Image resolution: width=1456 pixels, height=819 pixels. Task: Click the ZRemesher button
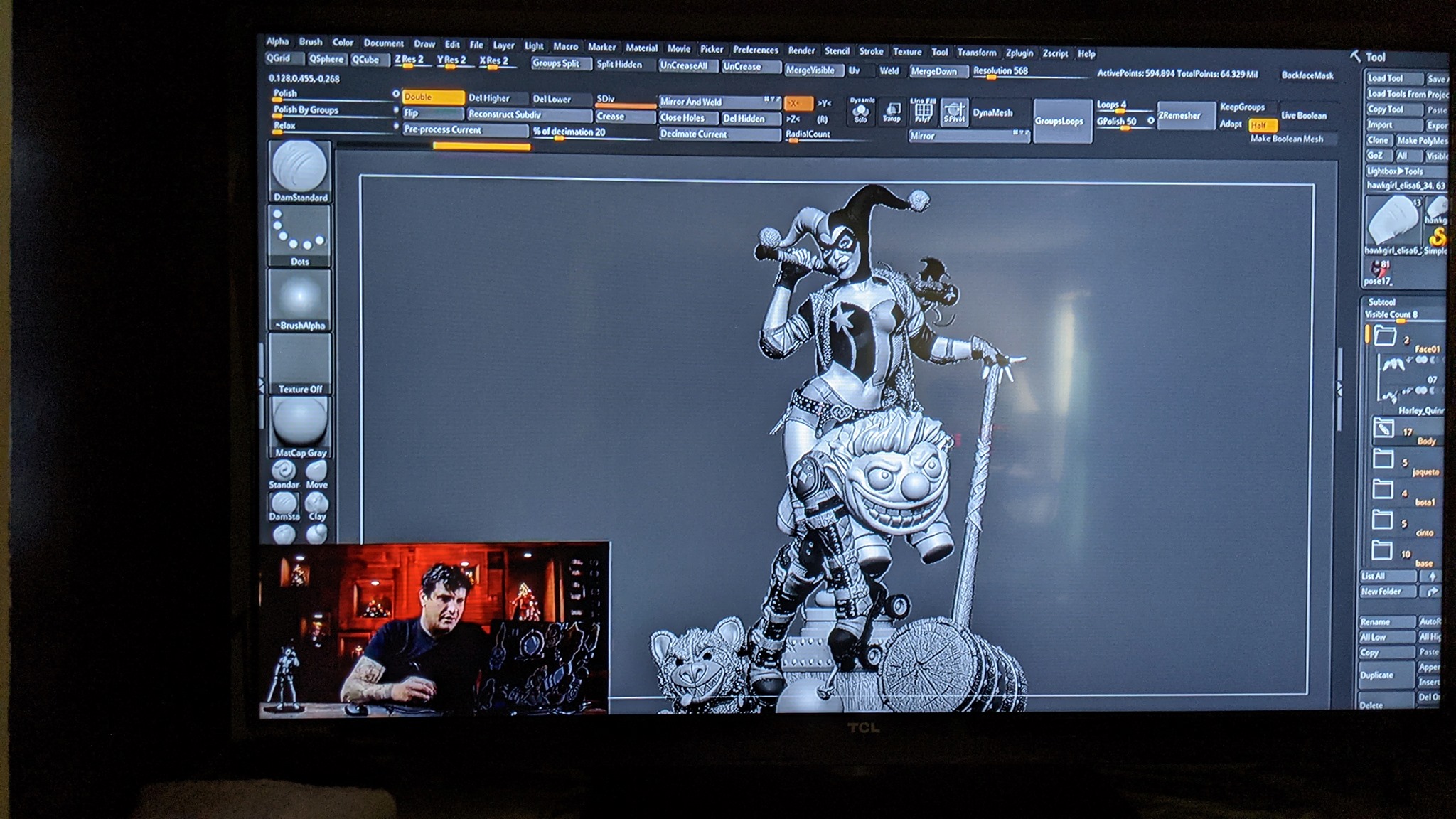(1186, 115)
